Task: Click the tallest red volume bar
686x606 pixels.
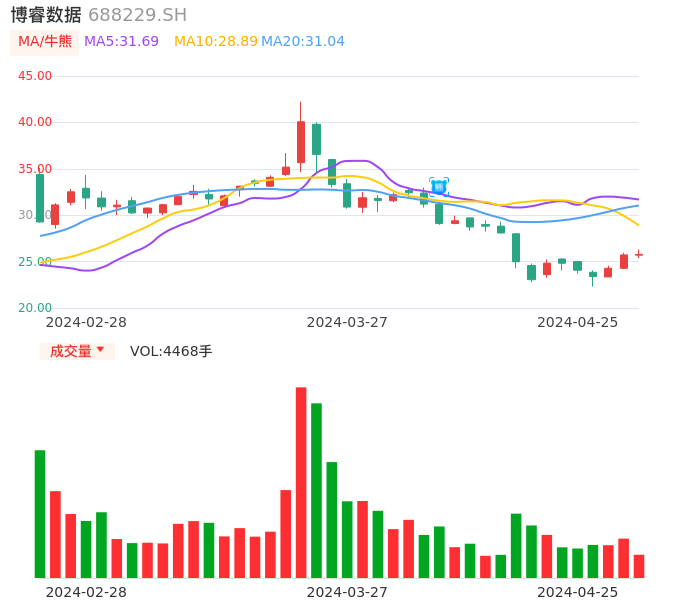Action: [301, 482]
